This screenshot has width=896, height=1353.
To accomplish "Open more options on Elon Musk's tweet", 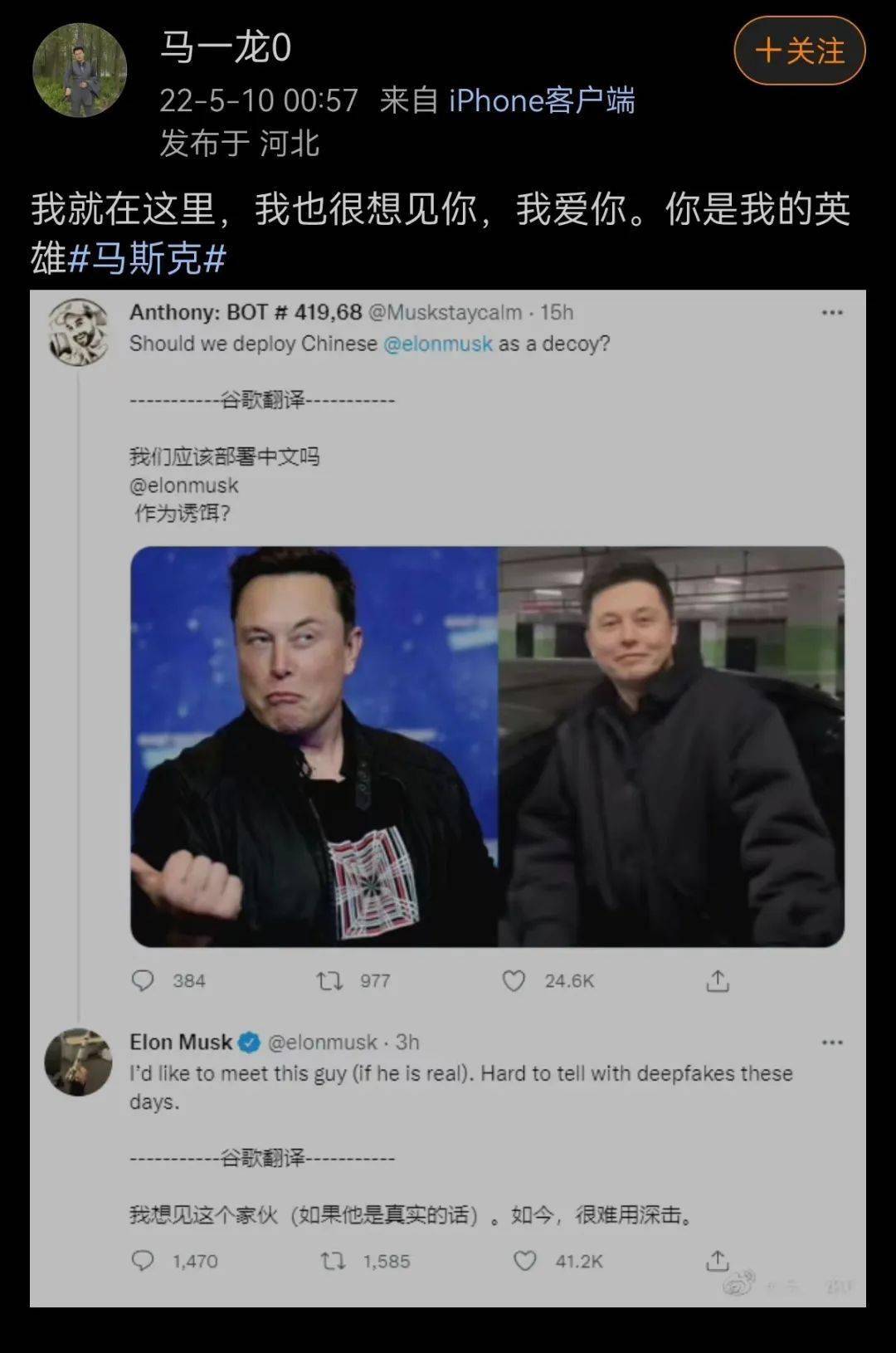I will coord(831,1043).
